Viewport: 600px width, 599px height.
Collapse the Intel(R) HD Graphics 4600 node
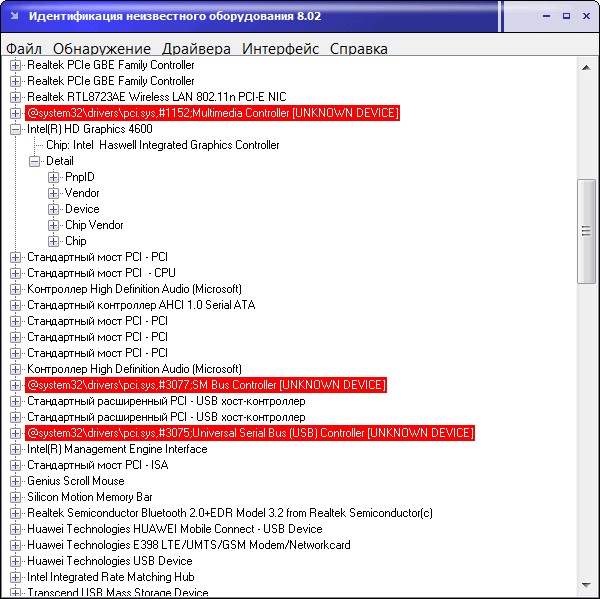pos(16,129)
